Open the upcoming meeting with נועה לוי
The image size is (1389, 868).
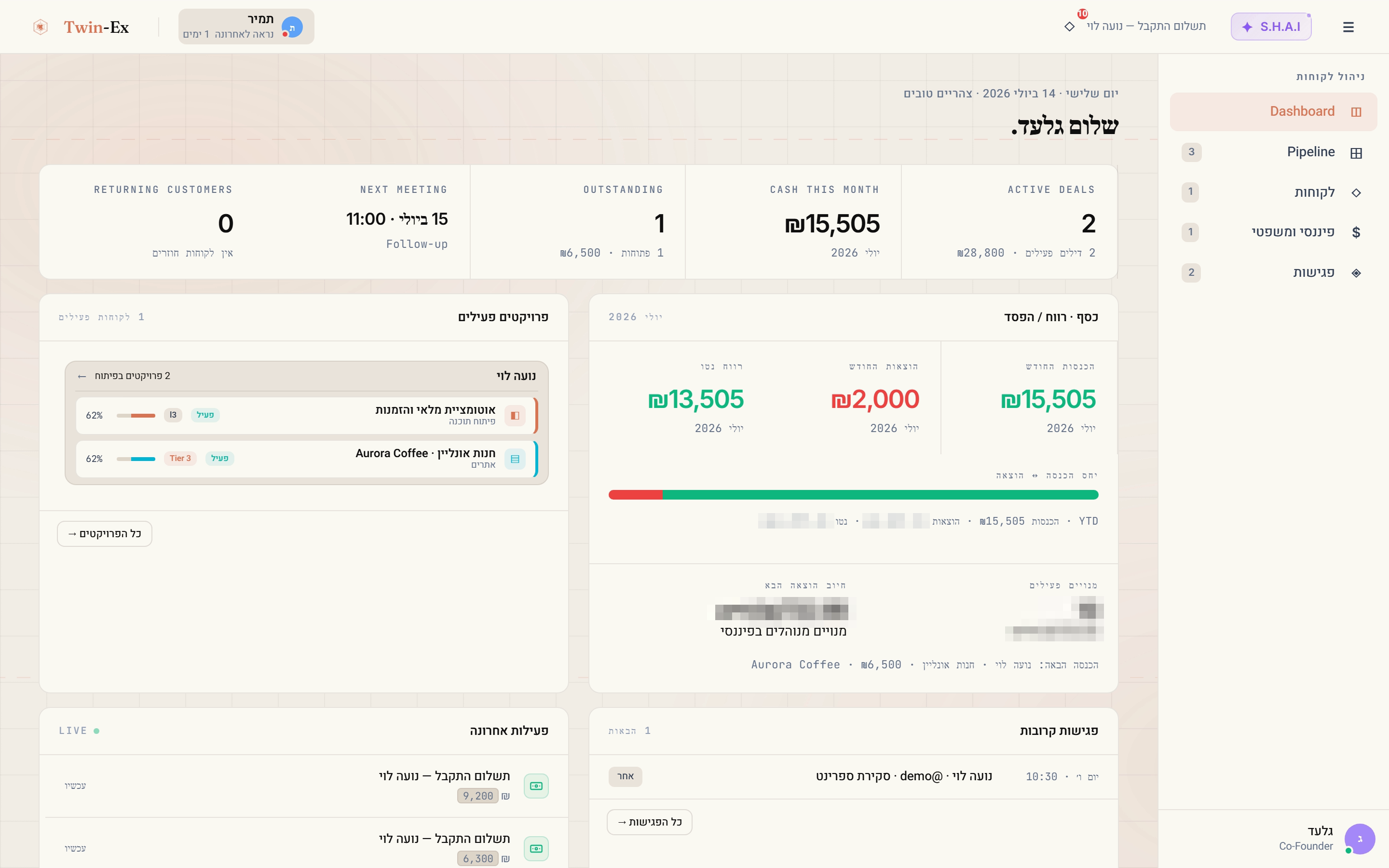point(853,777)
